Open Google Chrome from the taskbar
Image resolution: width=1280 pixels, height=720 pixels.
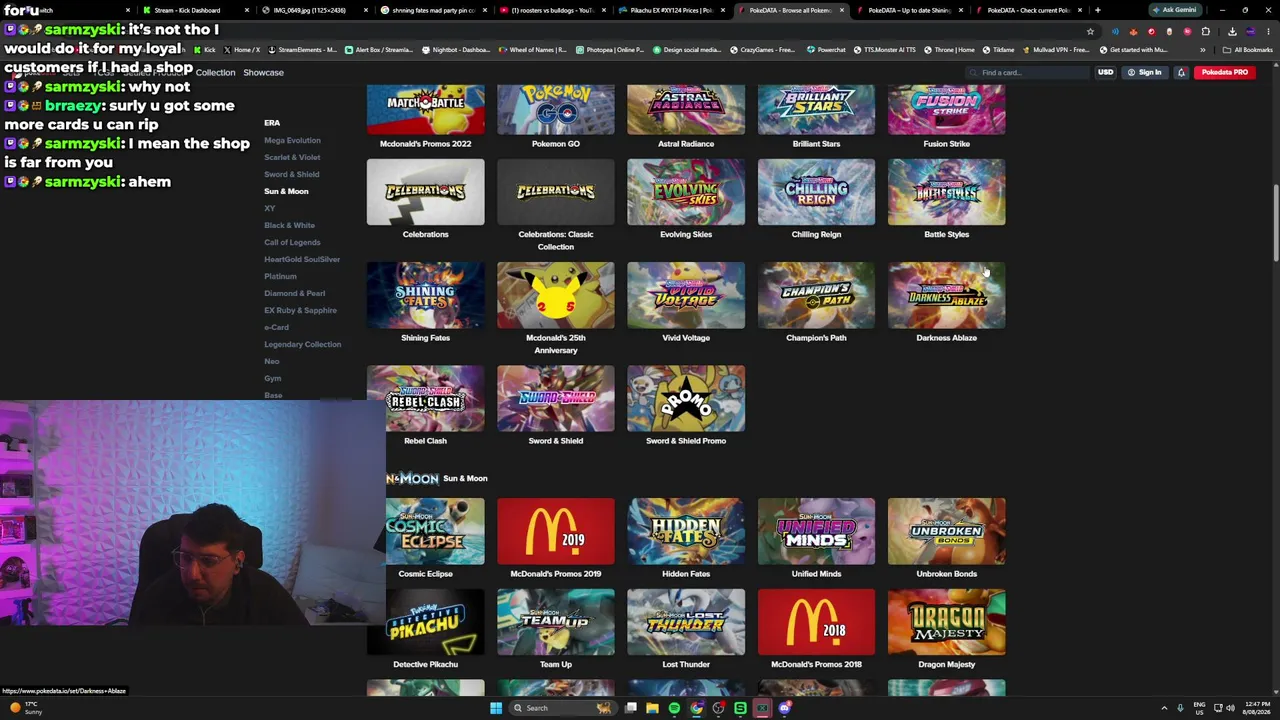[x=697, y=708]
